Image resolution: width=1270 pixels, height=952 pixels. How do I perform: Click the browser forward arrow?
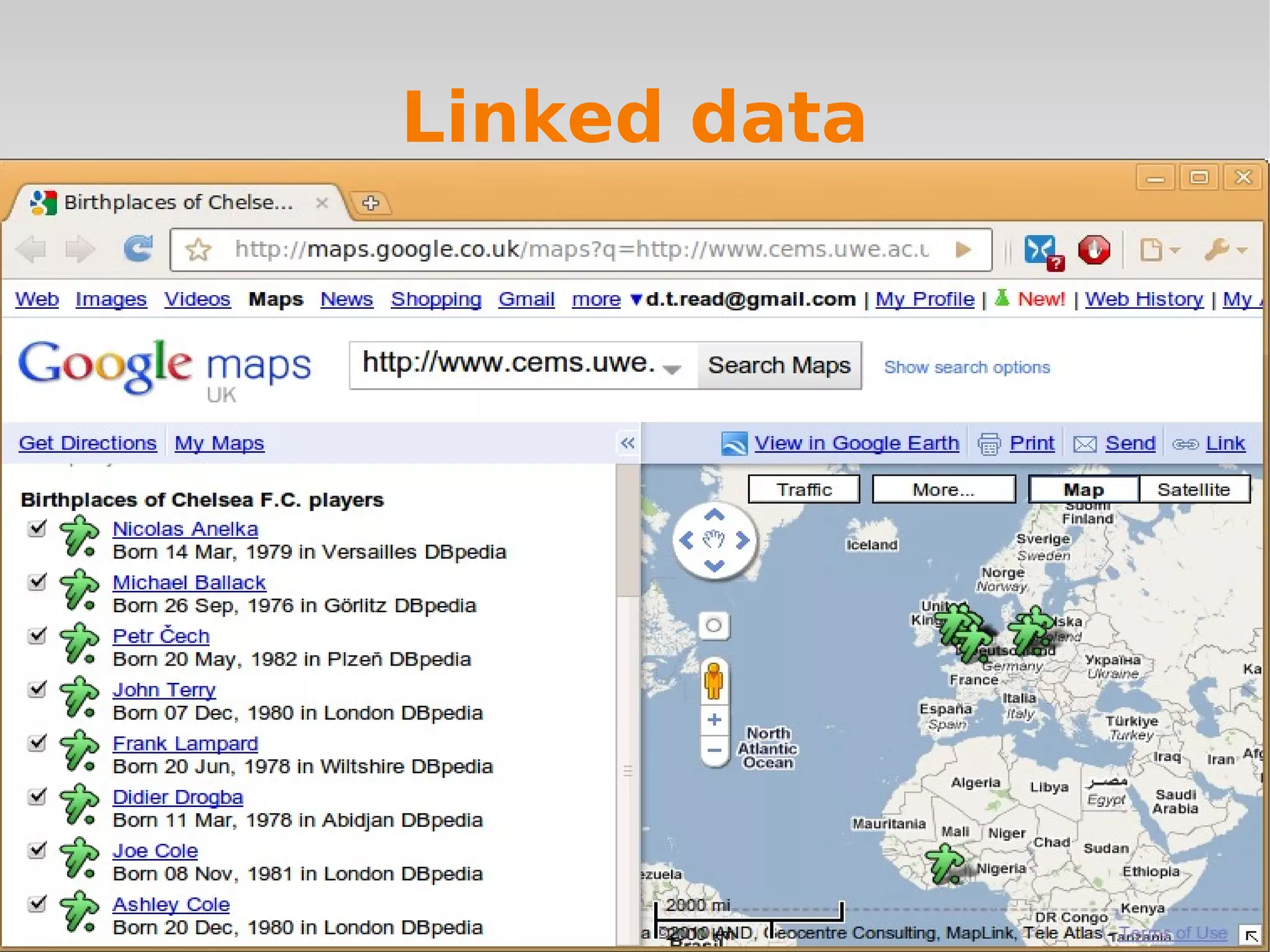pyautogui.click(x=81, y=249)
